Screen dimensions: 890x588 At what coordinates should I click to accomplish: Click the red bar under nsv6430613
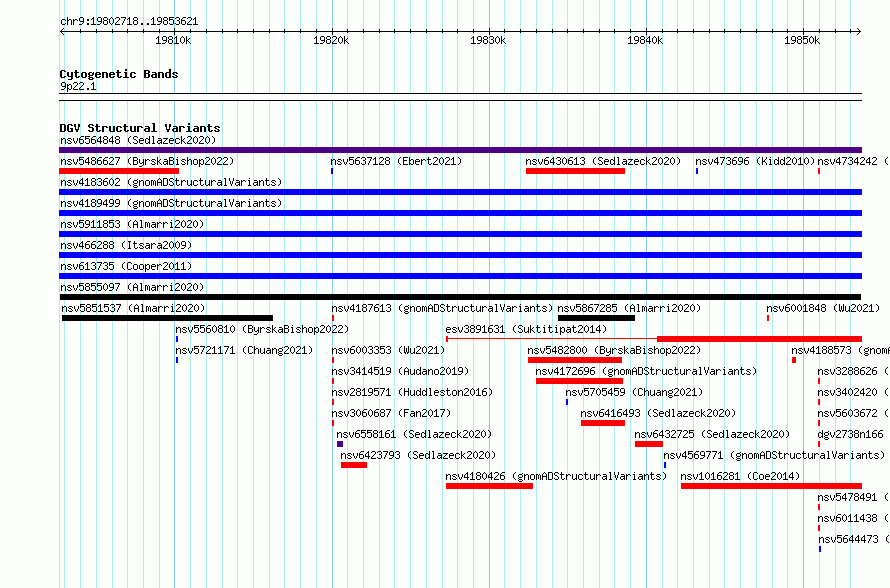[576, 171]
